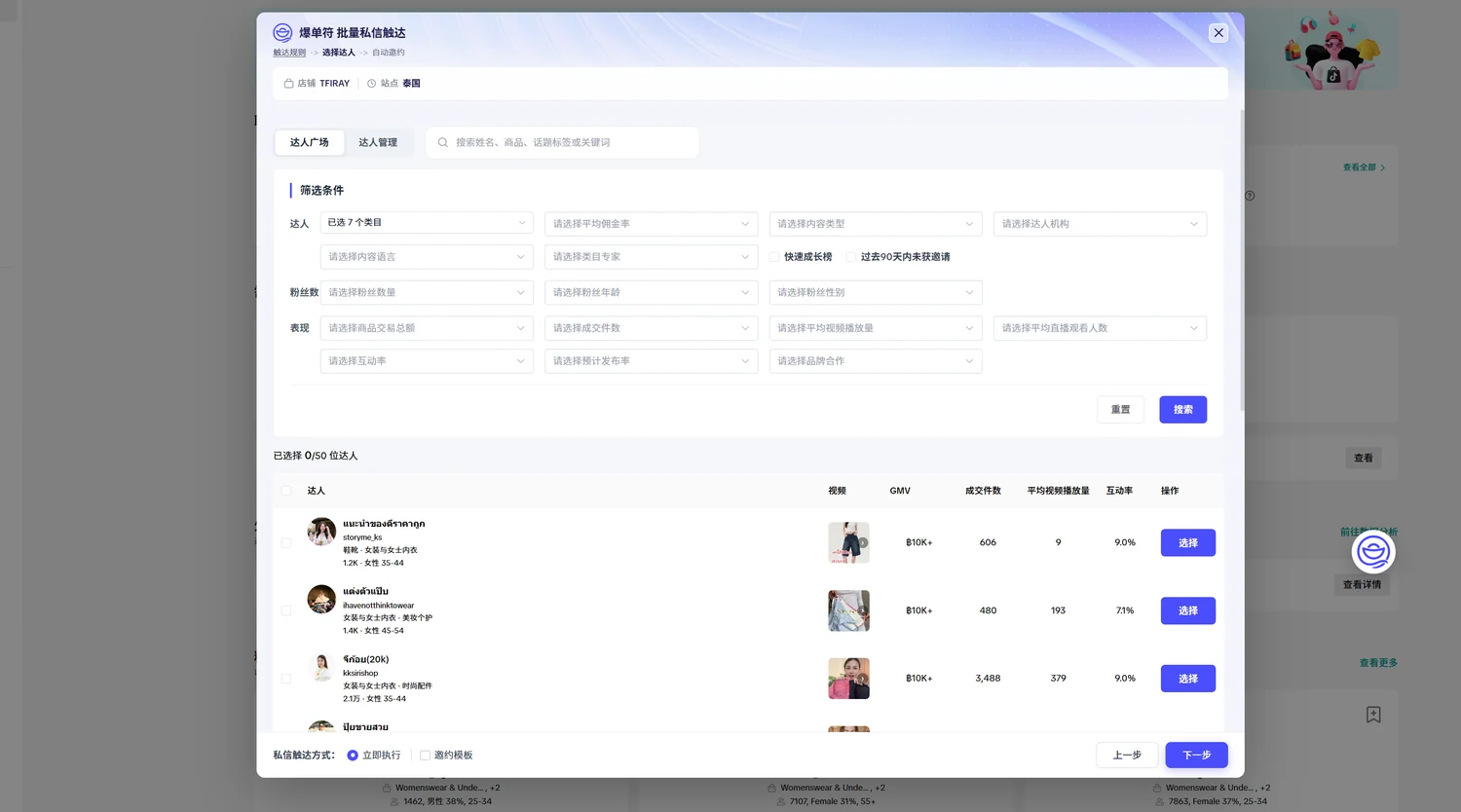Switch to the 达人广场 tab
Viewport: 1461px width, 812px height.
point(310,142)
